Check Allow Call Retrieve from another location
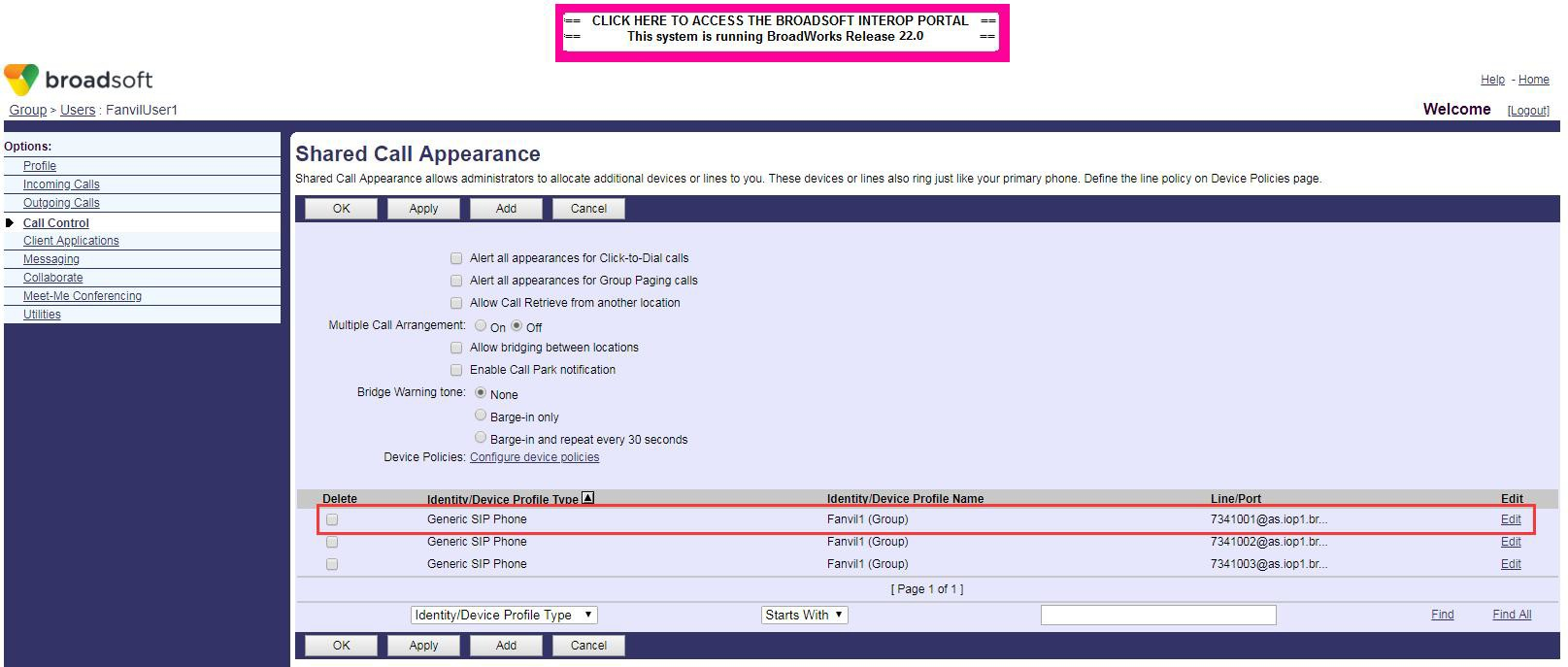 click(x=456, y=303)
